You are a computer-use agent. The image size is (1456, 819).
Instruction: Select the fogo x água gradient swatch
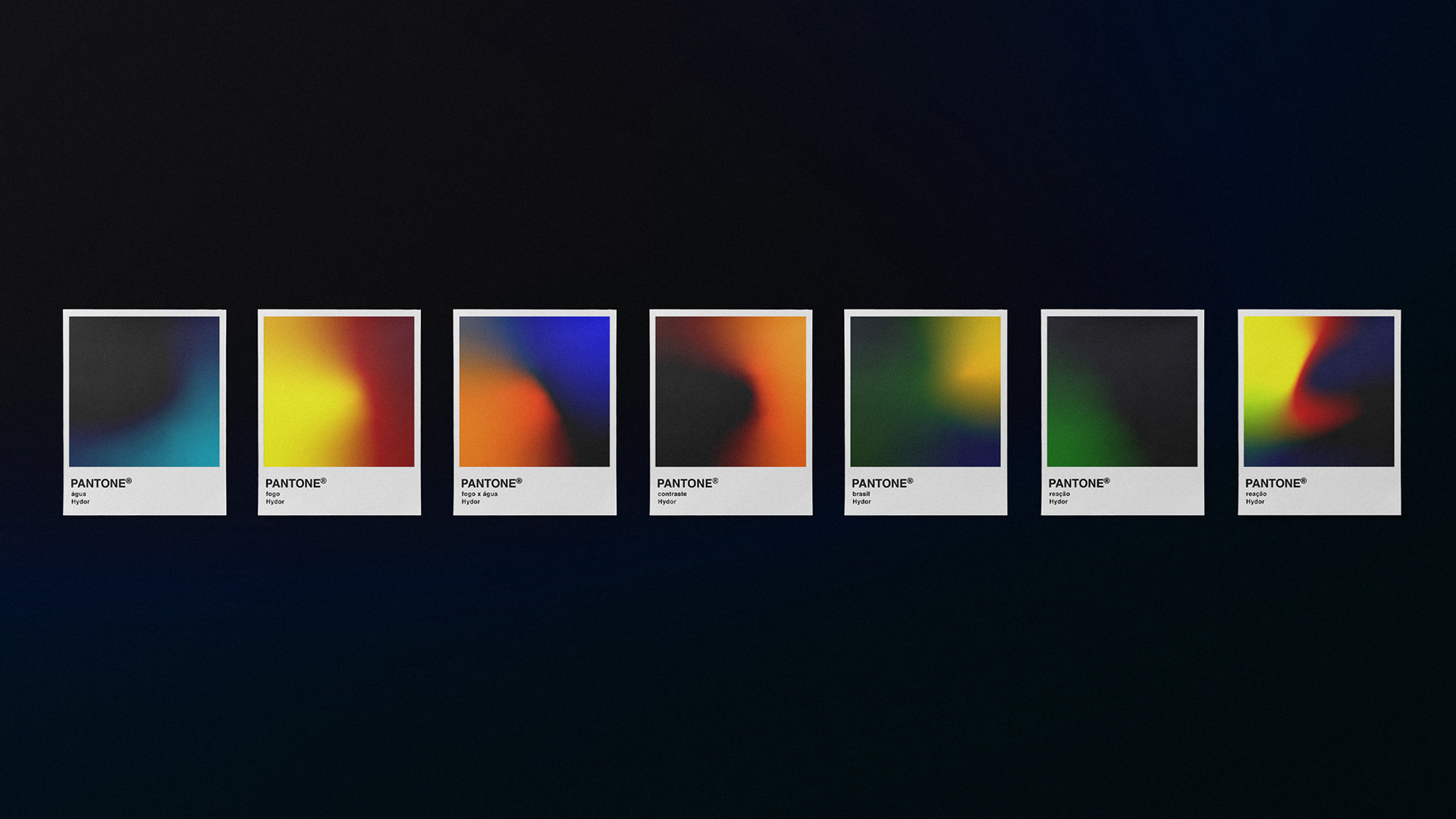click(x=535, y=391)
